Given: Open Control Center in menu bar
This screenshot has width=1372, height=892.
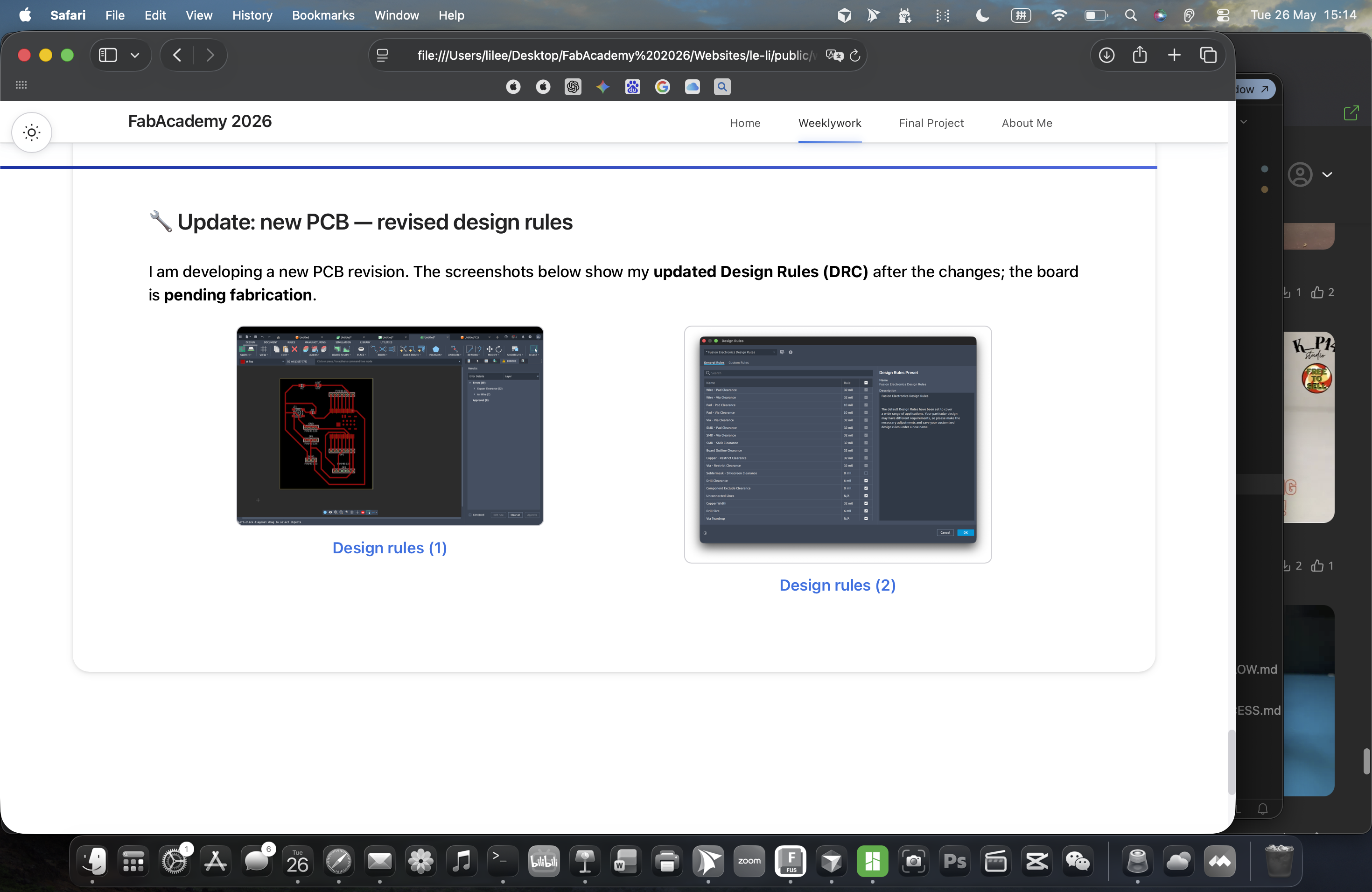Looking at the screenshot, I should (1223, 15).
